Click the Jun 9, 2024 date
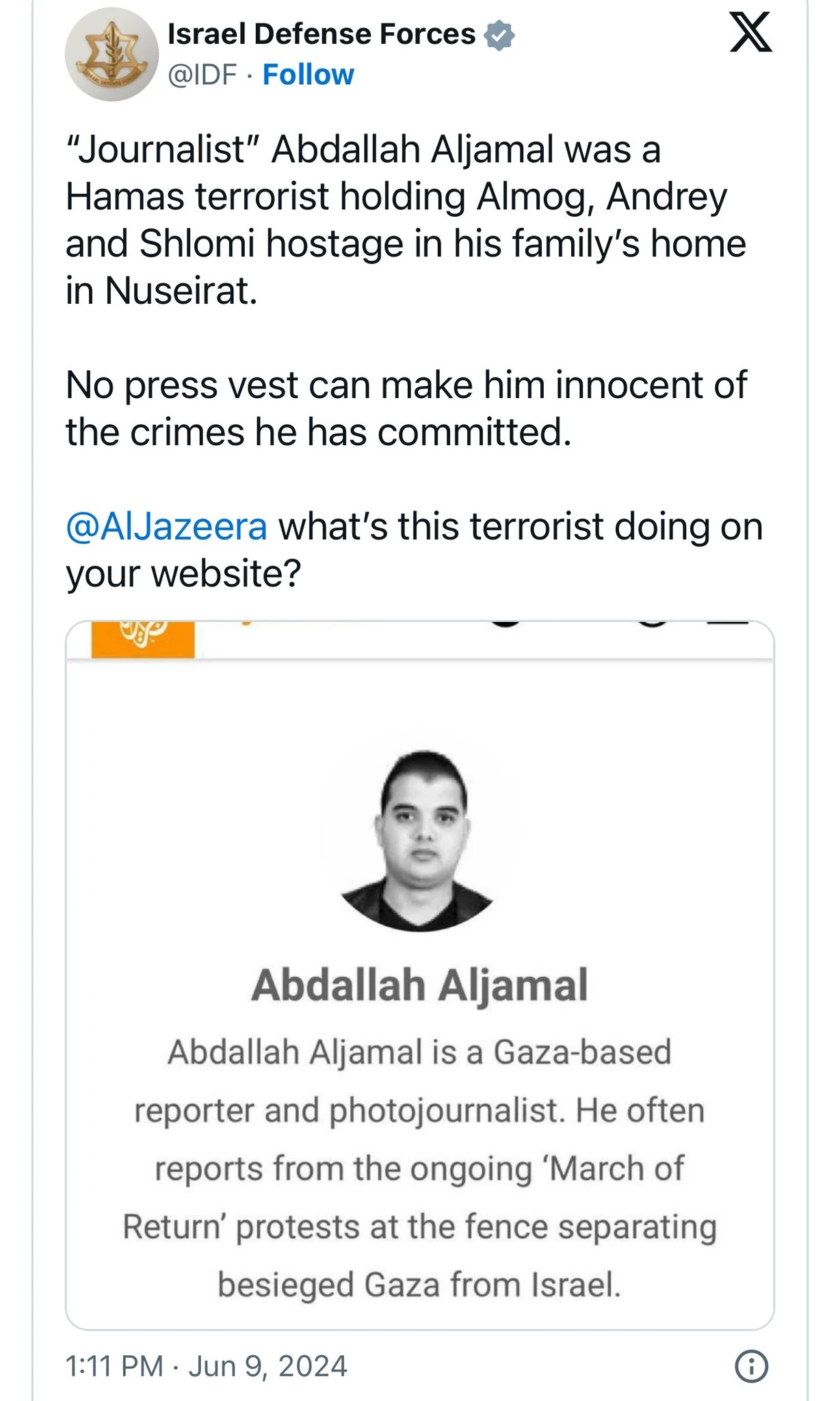 point(267,1366)
